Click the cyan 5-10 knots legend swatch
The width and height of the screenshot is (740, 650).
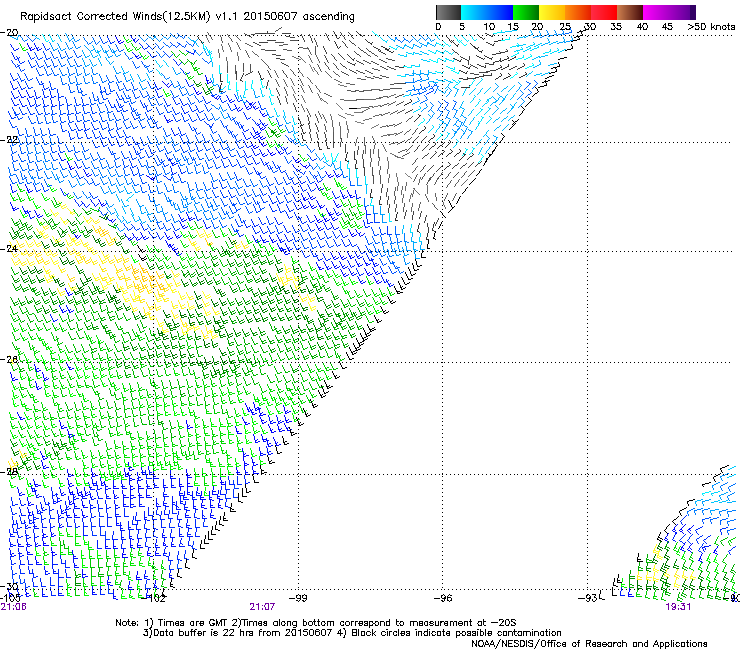pos(474,12)
